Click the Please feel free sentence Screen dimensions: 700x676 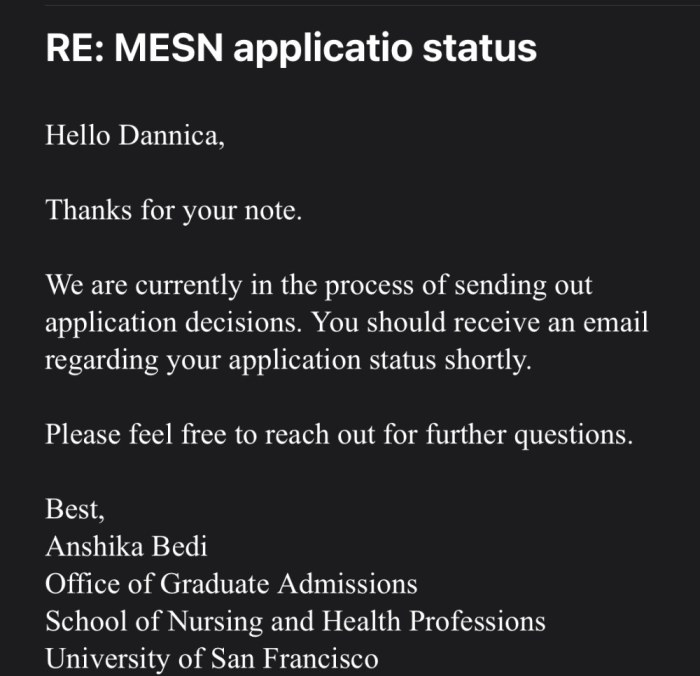[x=338, y=436]
